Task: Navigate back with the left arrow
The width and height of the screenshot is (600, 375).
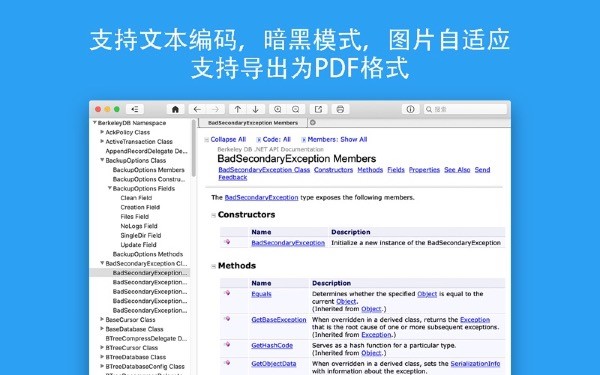Action: click(197, 109)
